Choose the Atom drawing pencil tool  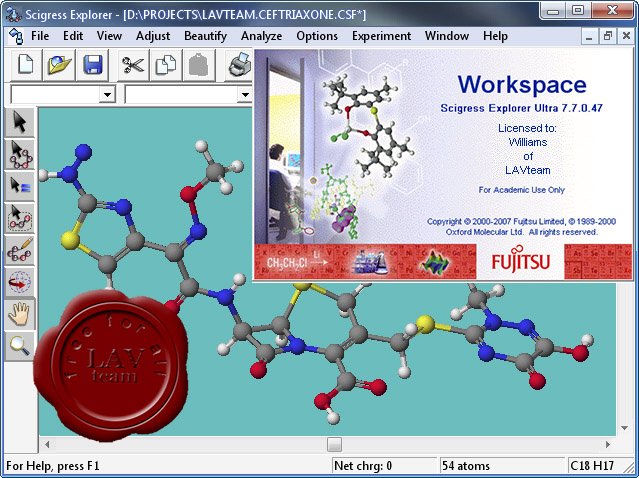tap(20, 250)
